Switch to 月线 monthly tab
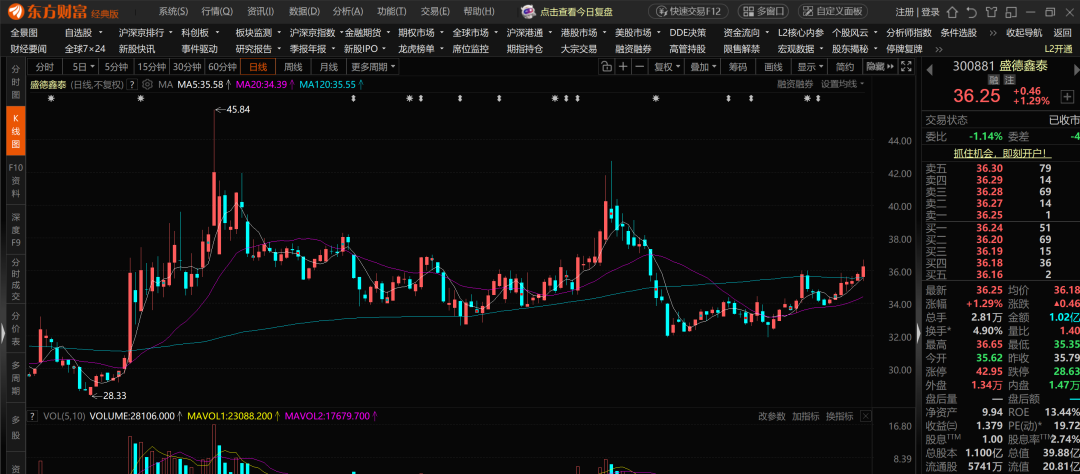The width and height of the screenshot is (1080, 474). pos(329,67)
